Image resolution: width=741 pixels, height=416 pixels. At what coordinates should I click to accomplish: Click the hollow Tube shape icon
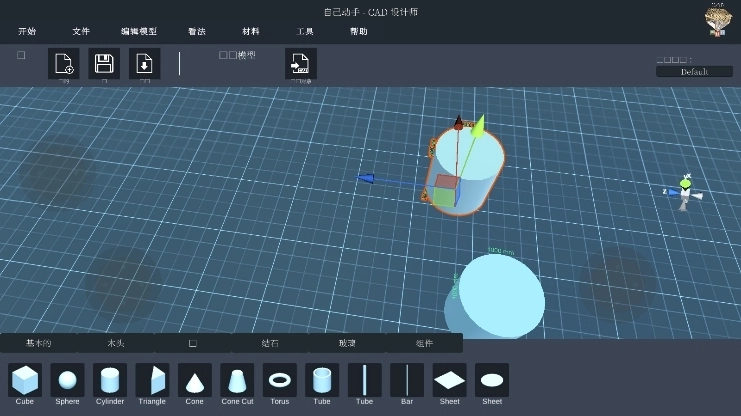tap(322, 380)
